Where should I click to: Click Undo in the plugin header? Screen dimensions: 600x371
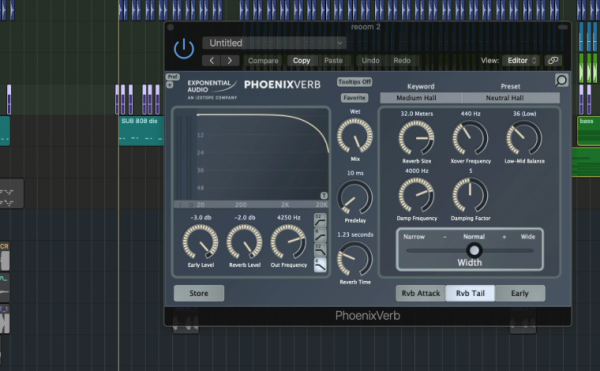tap(370, 60)
